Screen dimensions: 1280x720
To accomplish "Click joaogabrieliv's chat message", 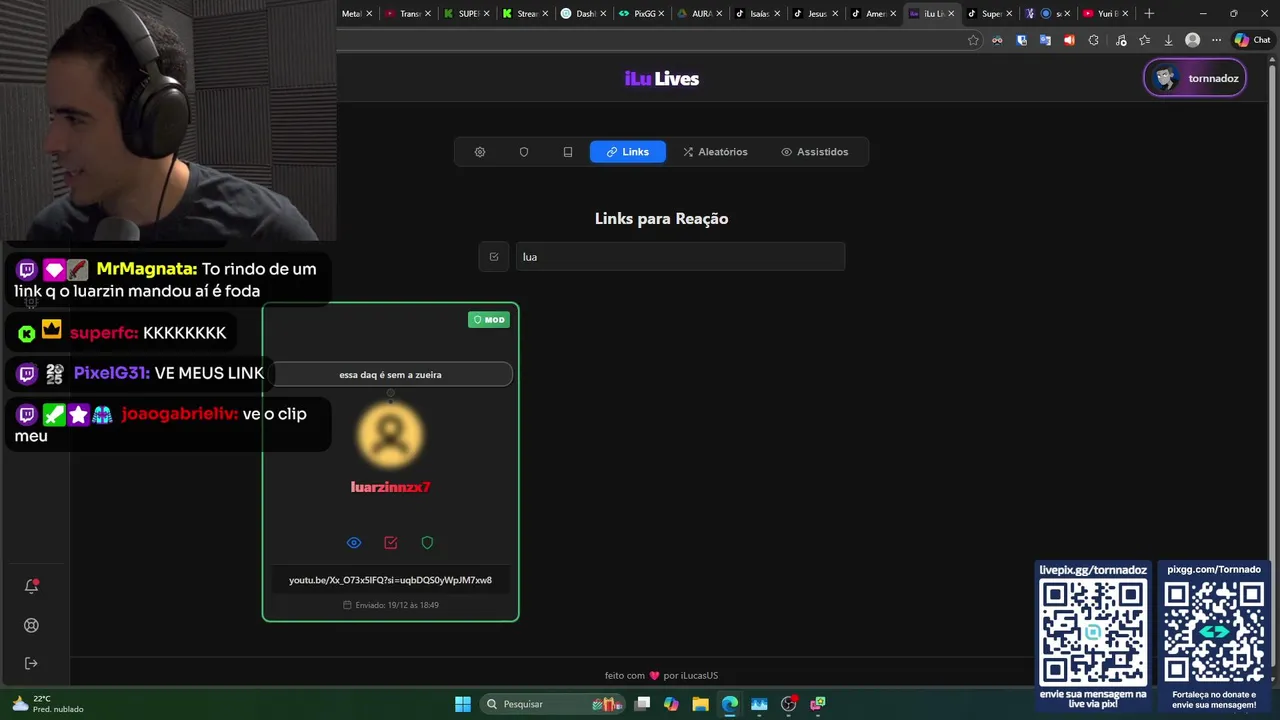I will coord(168,425).
